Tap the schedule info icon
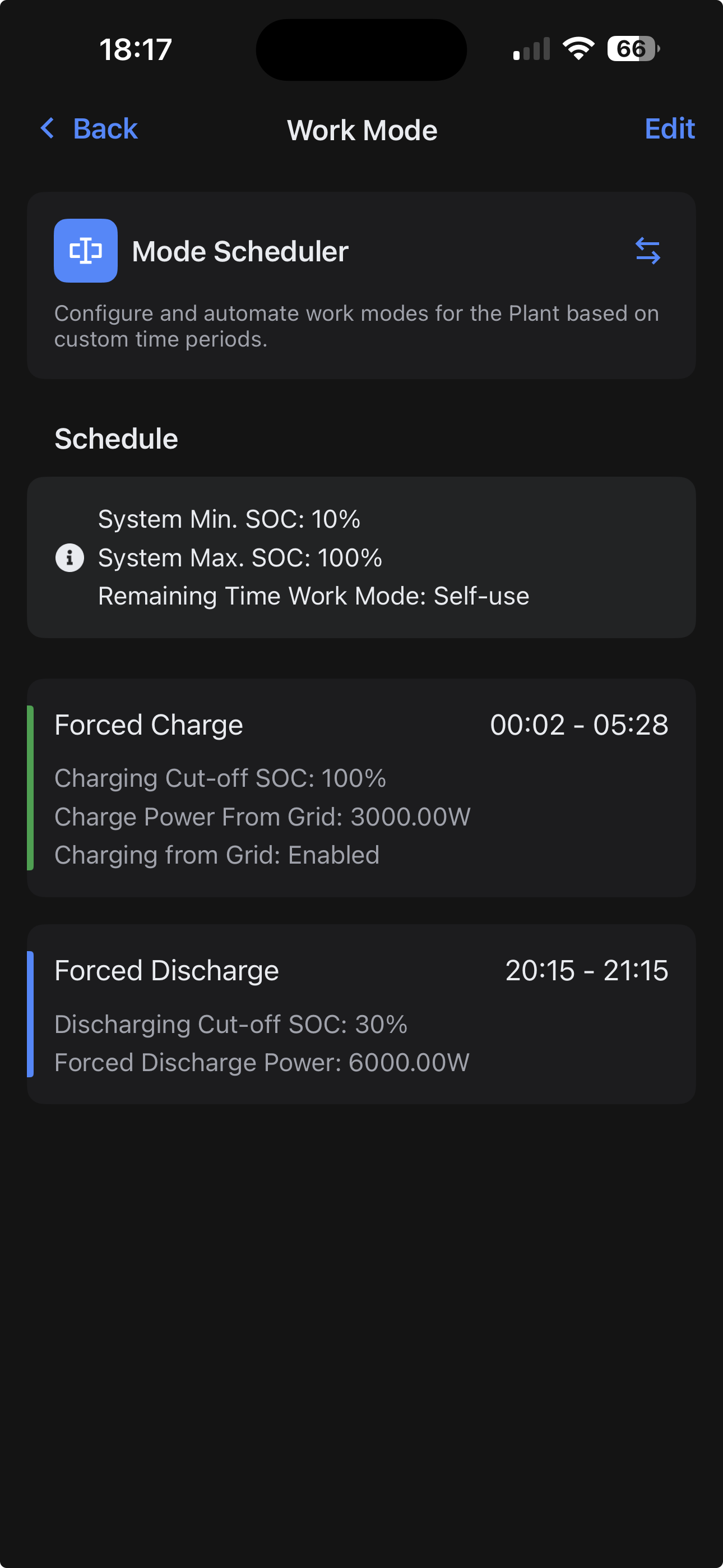Screen dimensions: 723x1568 70,557
